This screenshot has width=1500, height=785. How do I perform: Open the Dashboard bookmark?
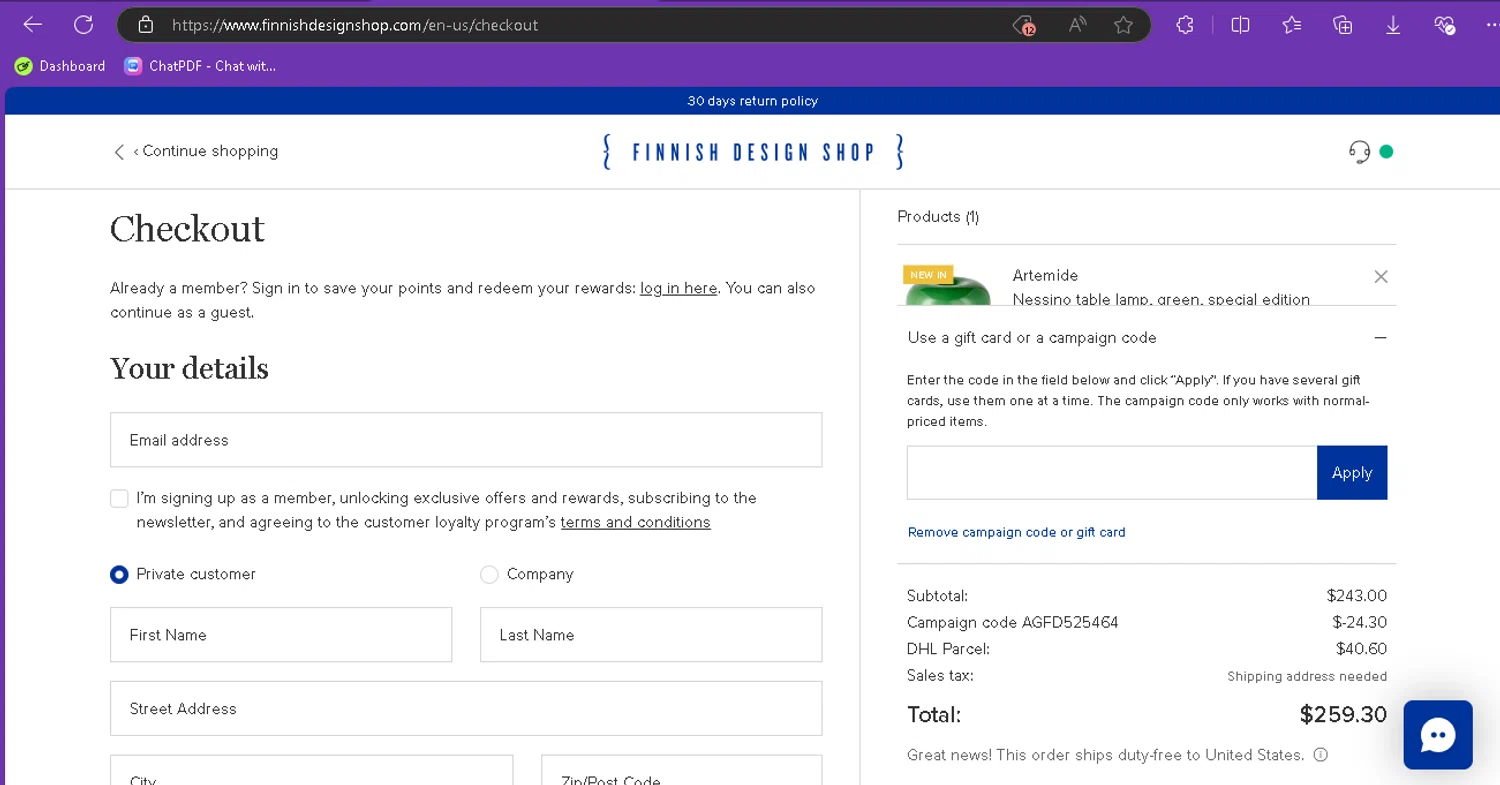pos(60,66)
